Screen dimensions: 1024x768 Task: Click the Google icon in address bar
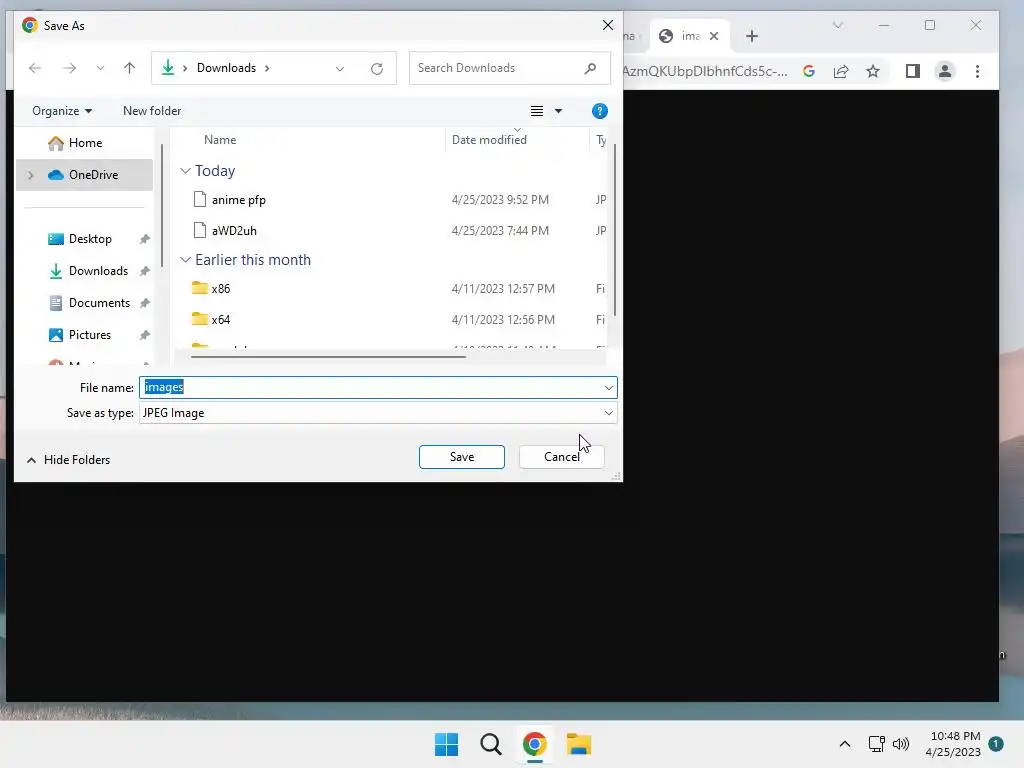click(x=808, y=71)
